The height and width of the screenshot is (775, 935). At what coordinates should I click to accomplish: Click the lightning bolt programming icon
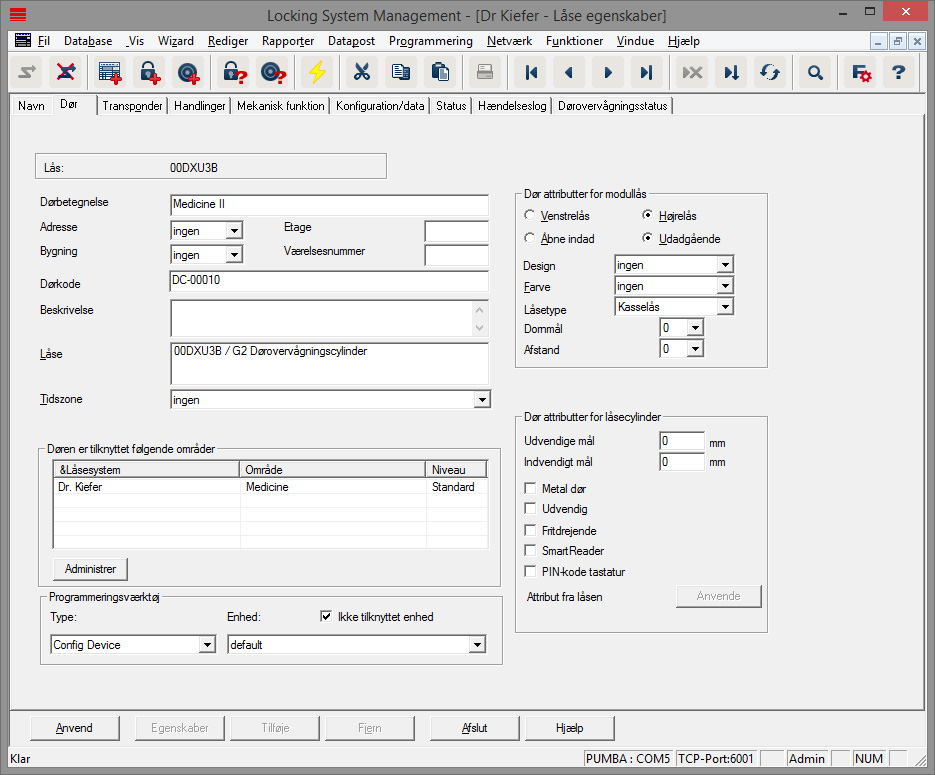(x=317, y=72)
